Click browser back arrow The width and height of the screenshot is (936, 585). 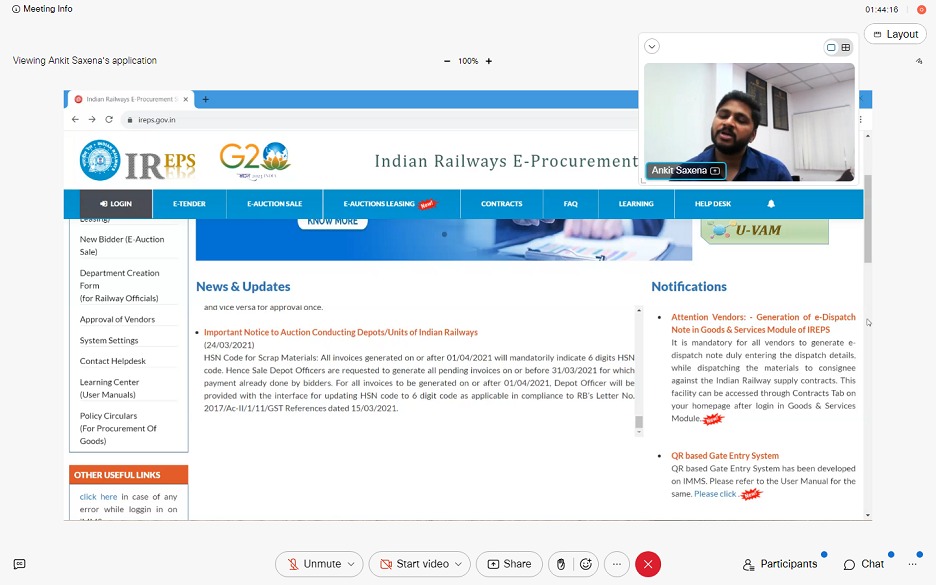point(75,119)
